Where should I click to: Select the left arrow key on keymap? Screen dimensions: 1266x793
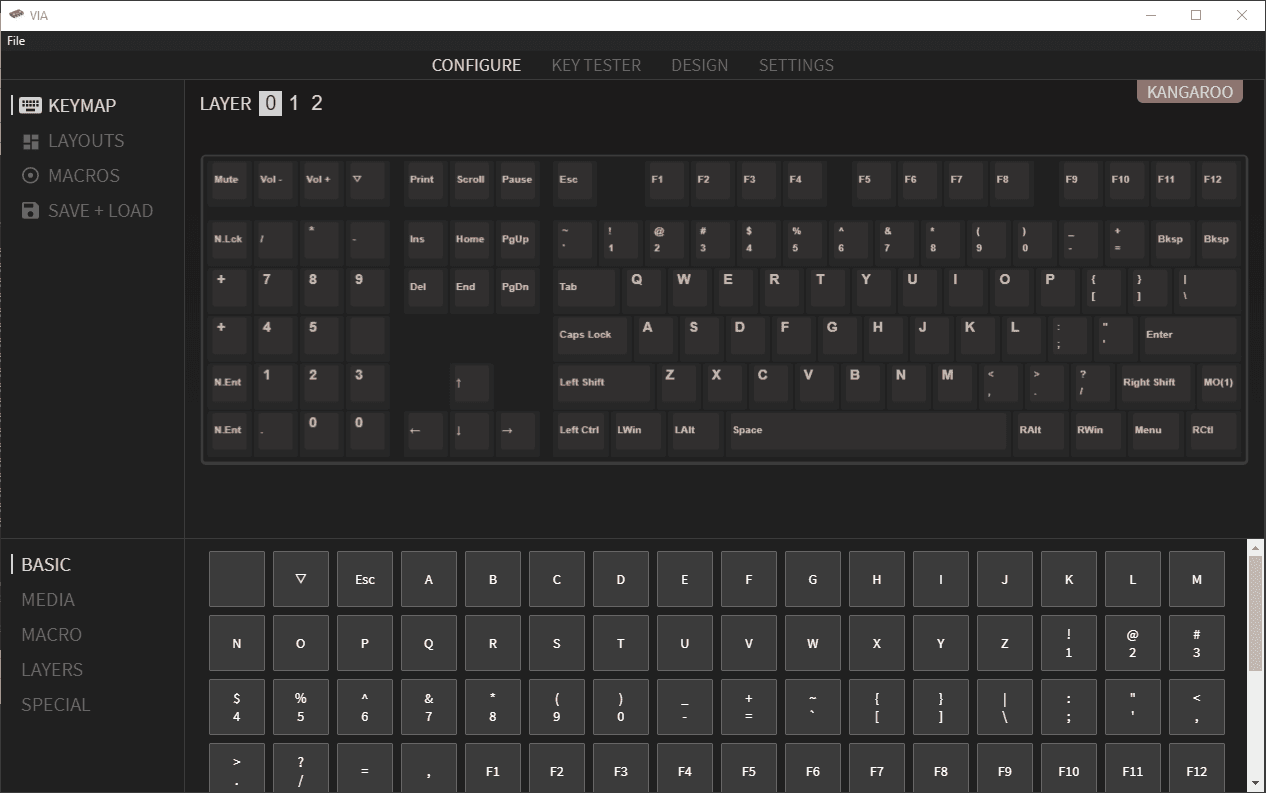(421, 431)
